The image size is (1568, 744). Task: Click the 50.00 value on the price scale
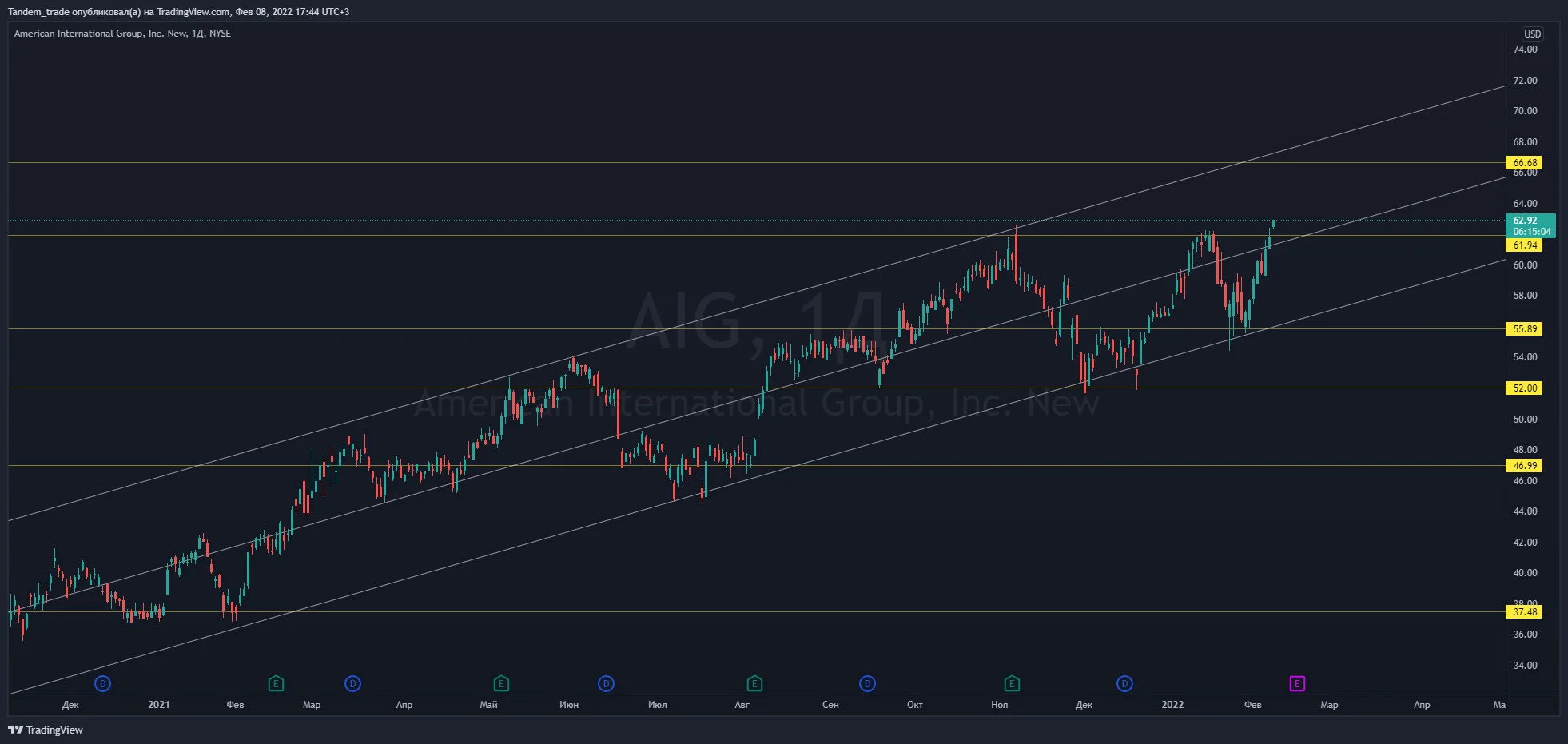click(1525, 420)
